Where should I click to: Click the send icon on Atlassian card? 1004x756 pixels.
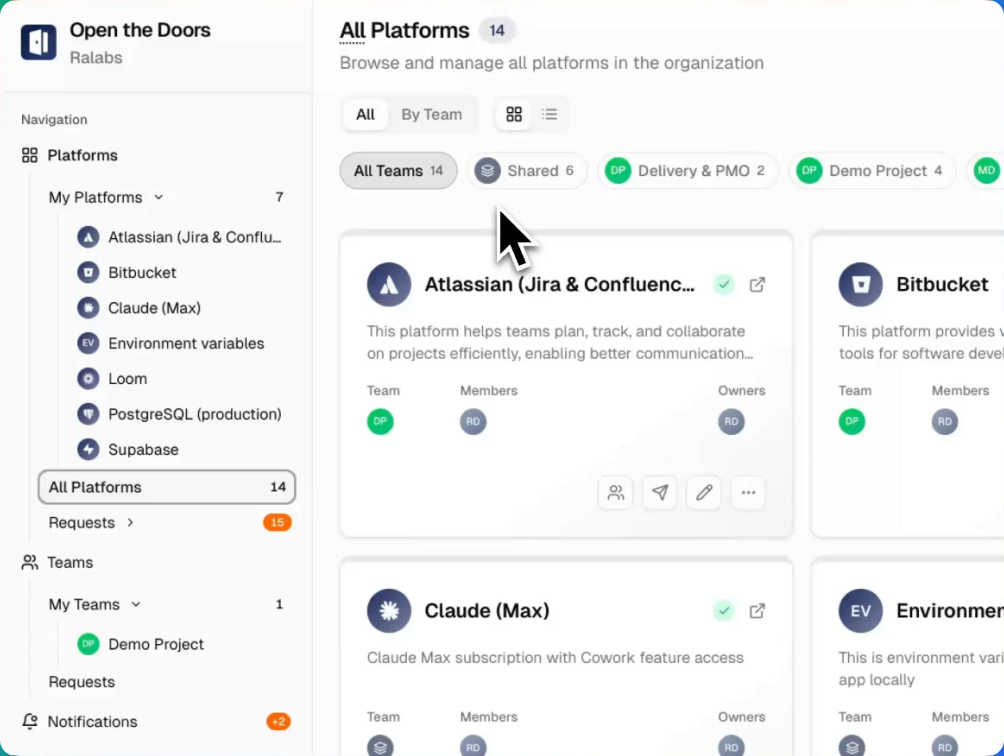pos(660,493)
